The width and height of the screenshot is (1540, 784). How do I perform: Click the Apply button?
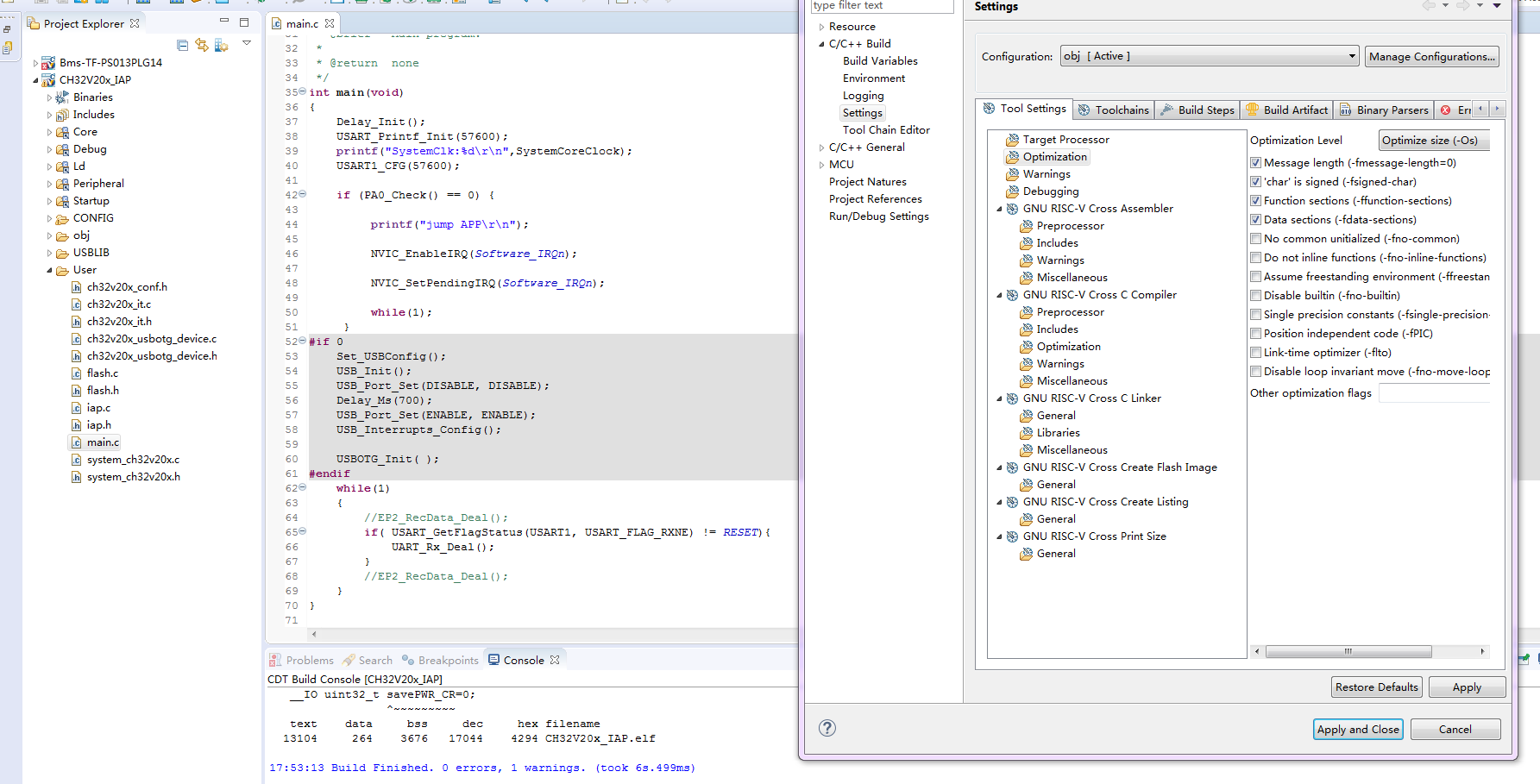[1467, 687]
